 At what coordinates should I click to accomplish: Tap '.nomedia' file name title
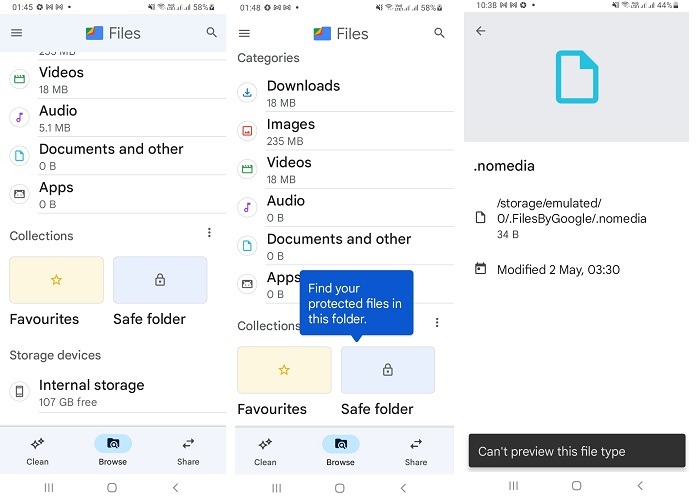click(504, 166)
